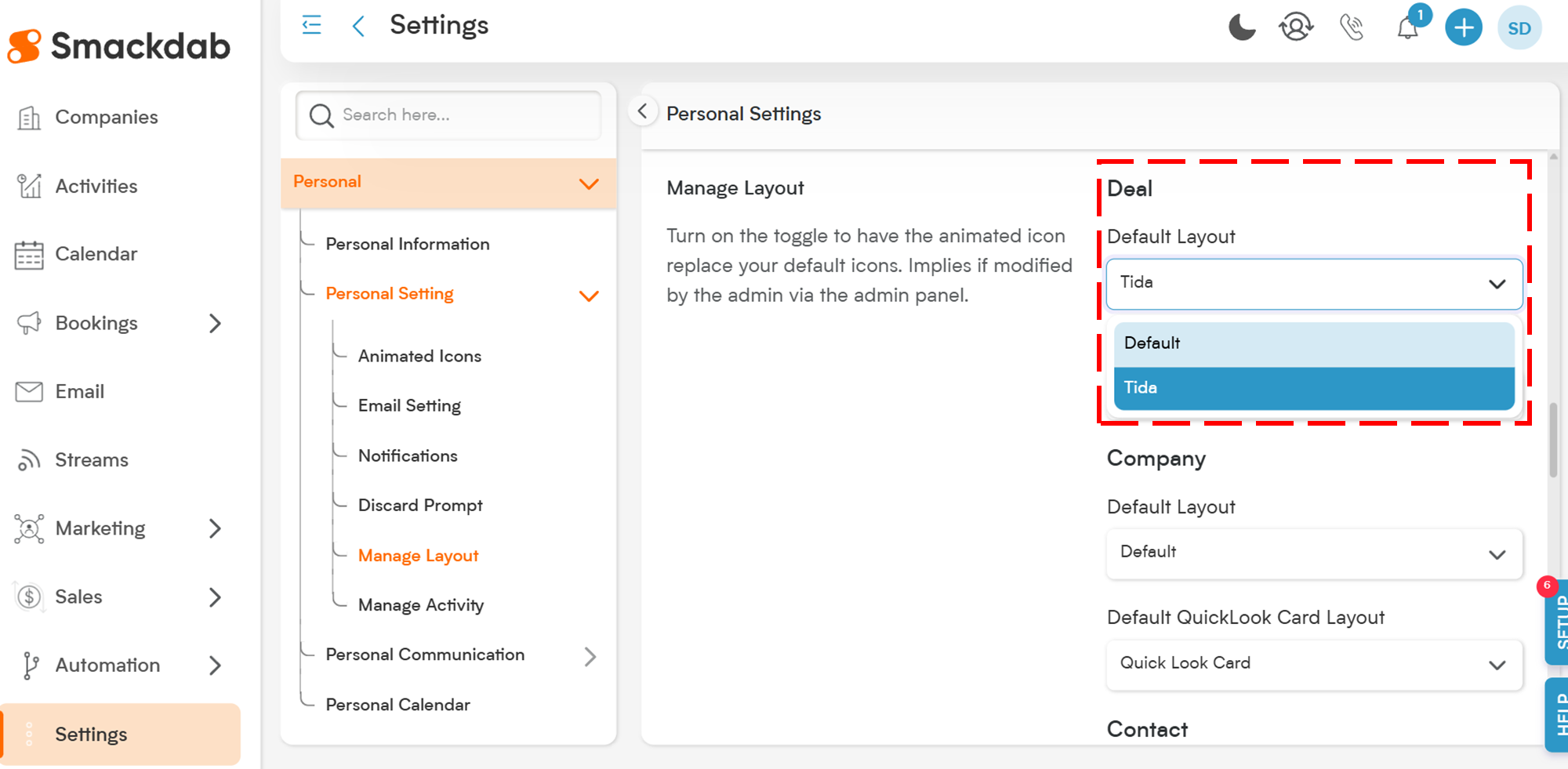Open Streams from the sidebar
This screenshot has width=1568, height=769.
click(91, 460)
